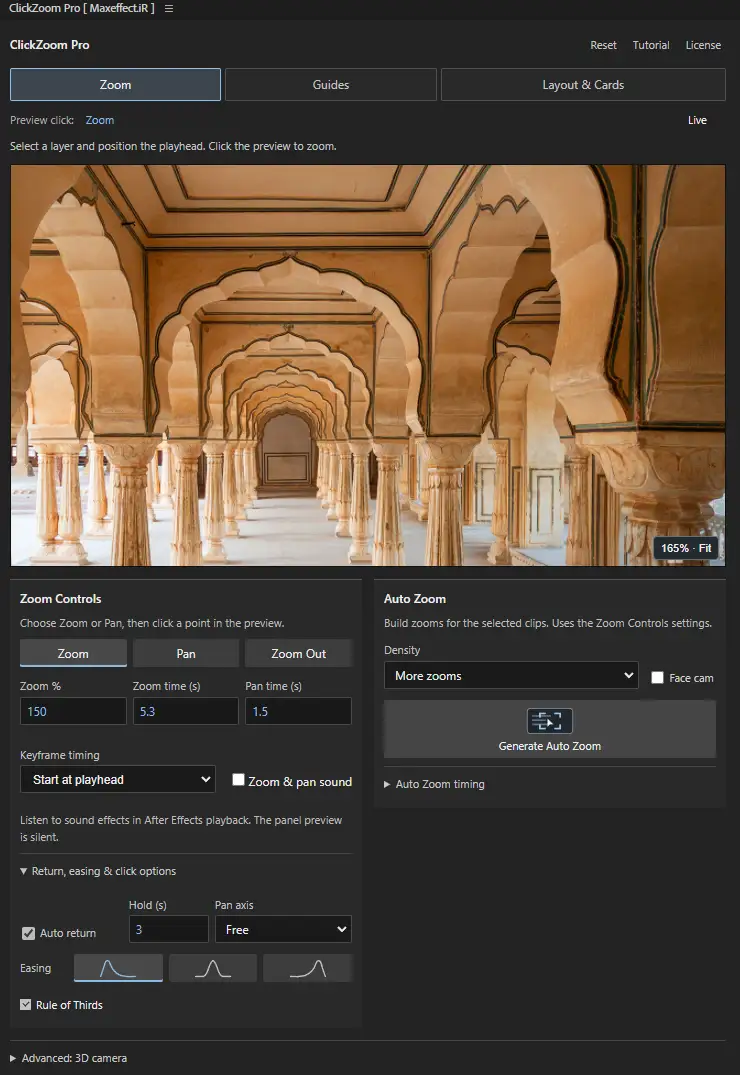
Task: Open the panel hamburger menu icon
Action: click(169, 9)
